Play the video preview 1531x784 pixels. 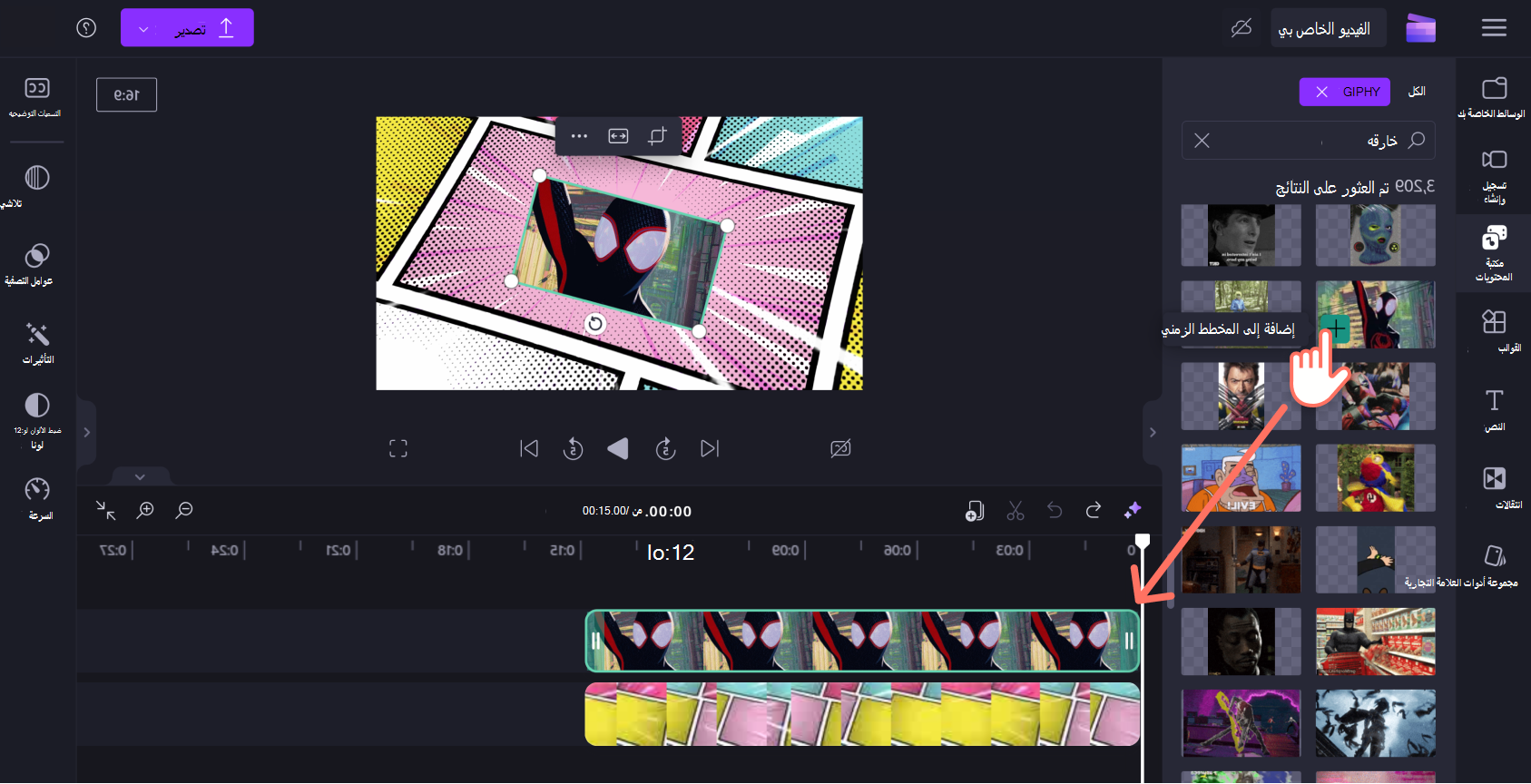618,448
